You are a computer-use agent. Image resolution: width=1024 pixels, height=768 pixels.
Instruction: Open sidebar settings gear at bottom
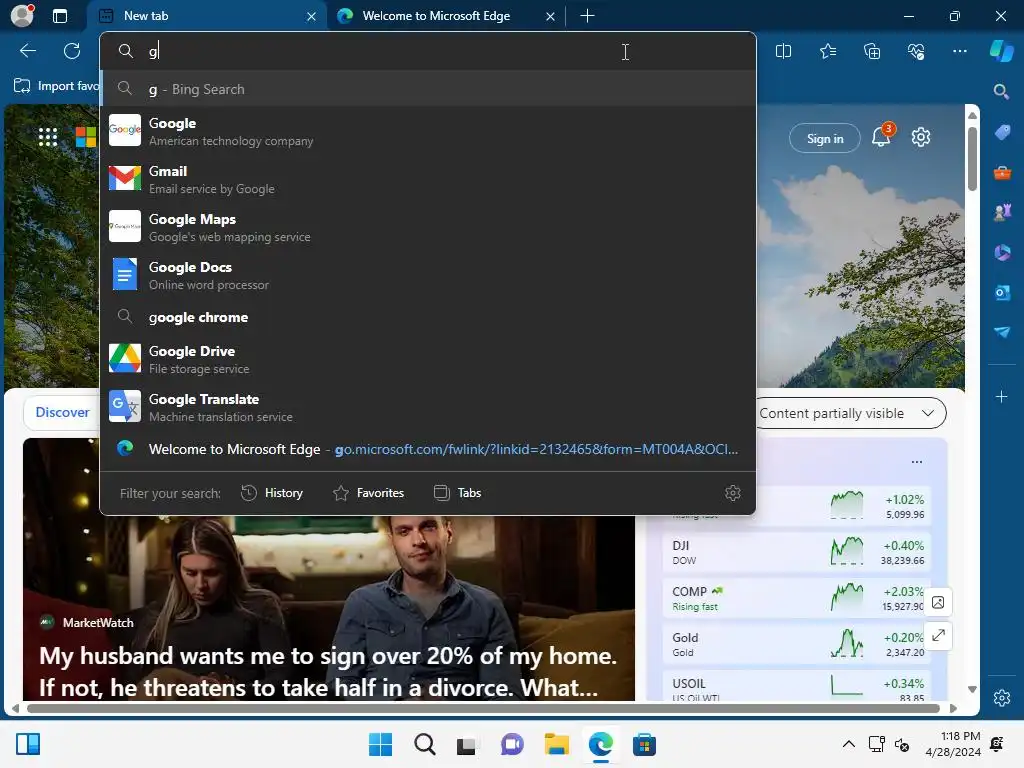(x=1002, y=697)
